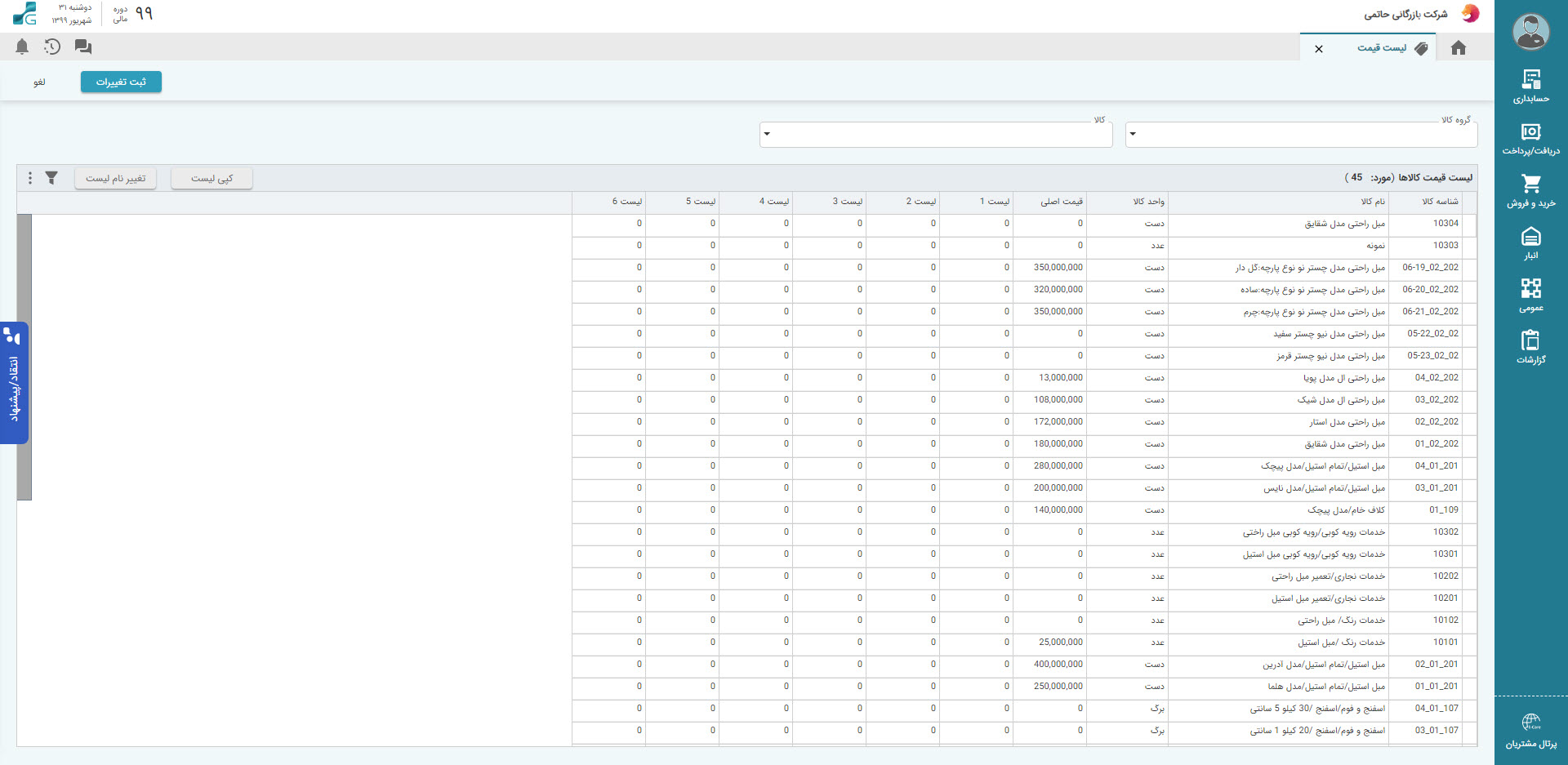Click the ثبت تغییرات save button
The width and height of the screenshot is (1568, 765).
tap(121, 82)
